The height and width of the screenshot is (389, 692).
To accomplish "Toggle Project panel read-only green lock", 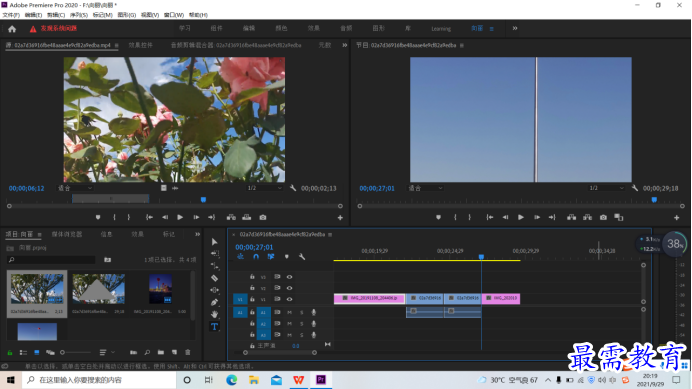I will (10, 352).
